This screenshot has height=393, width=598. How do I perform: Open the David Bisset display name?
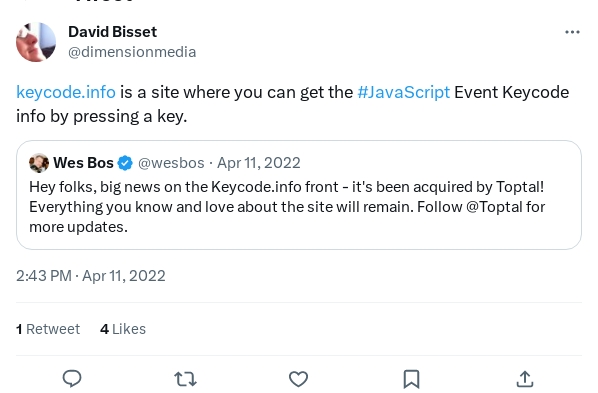pos(113,32)
